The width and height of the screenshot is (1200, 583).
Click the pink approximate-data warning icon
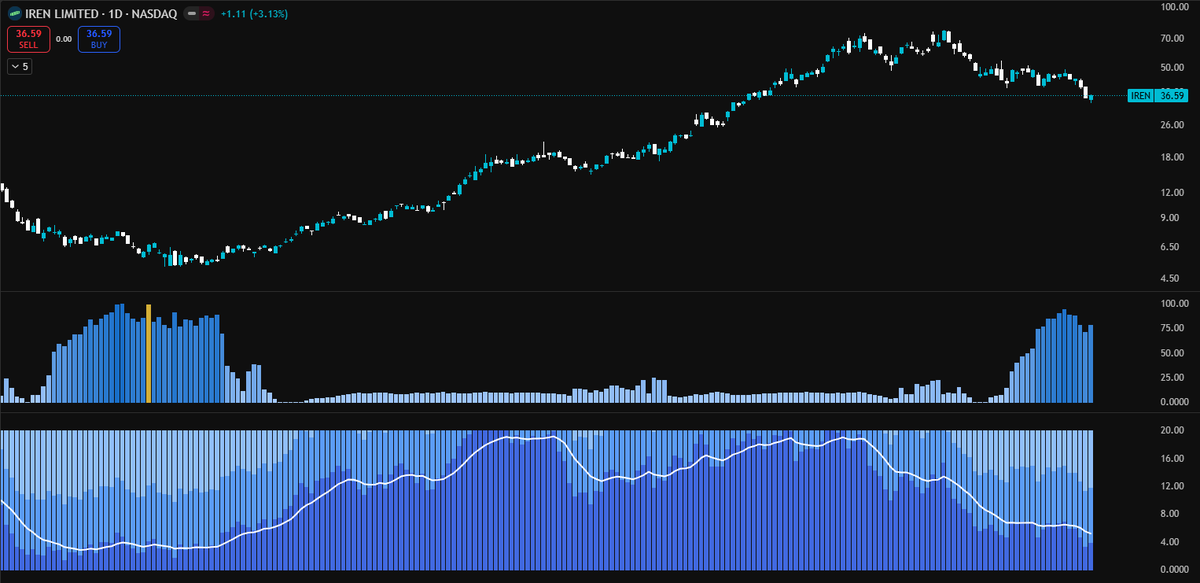click(206, 14)
